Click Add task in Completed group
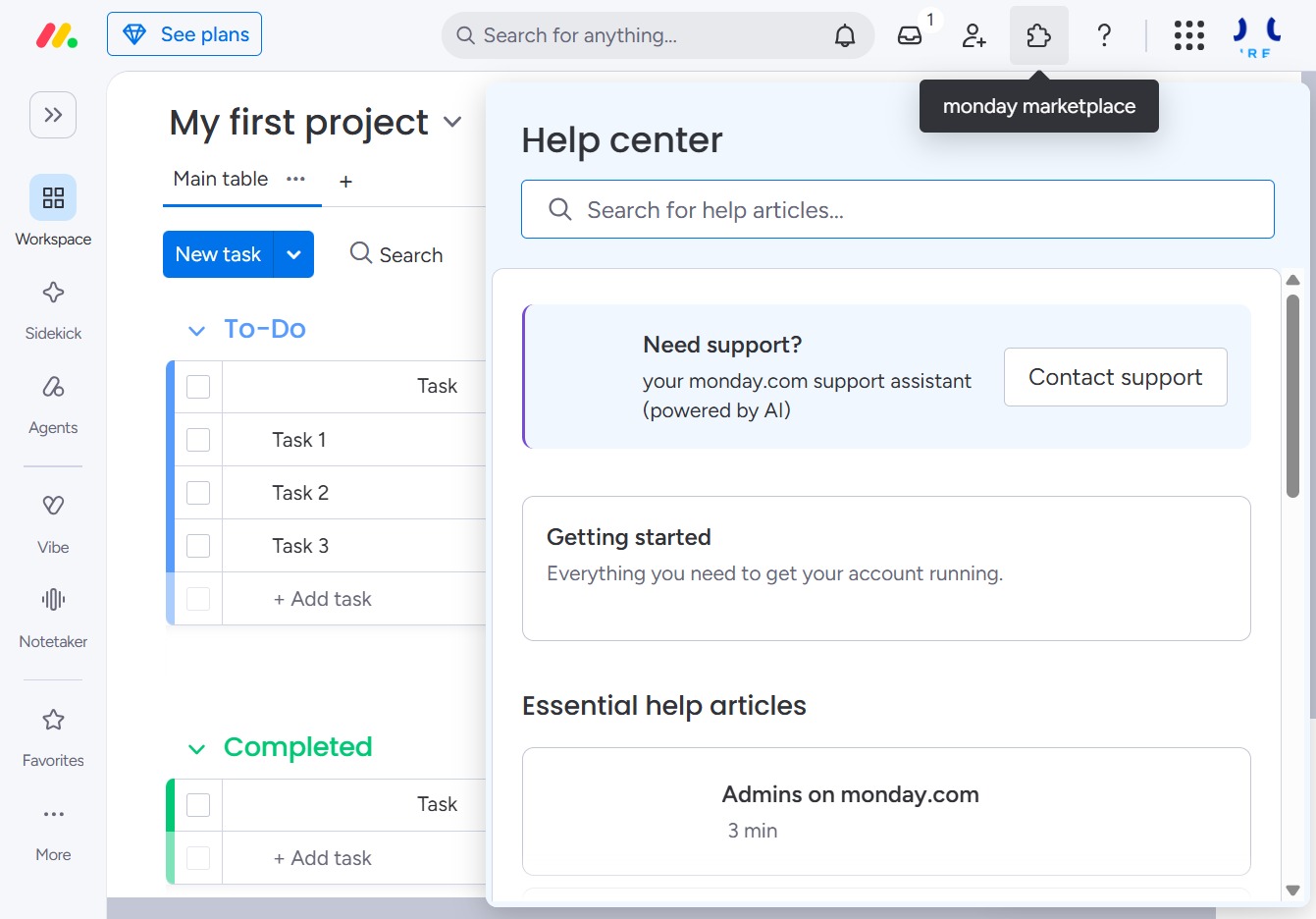The width and height of the screenshot is (1316, 919). [x=322, y=858]
